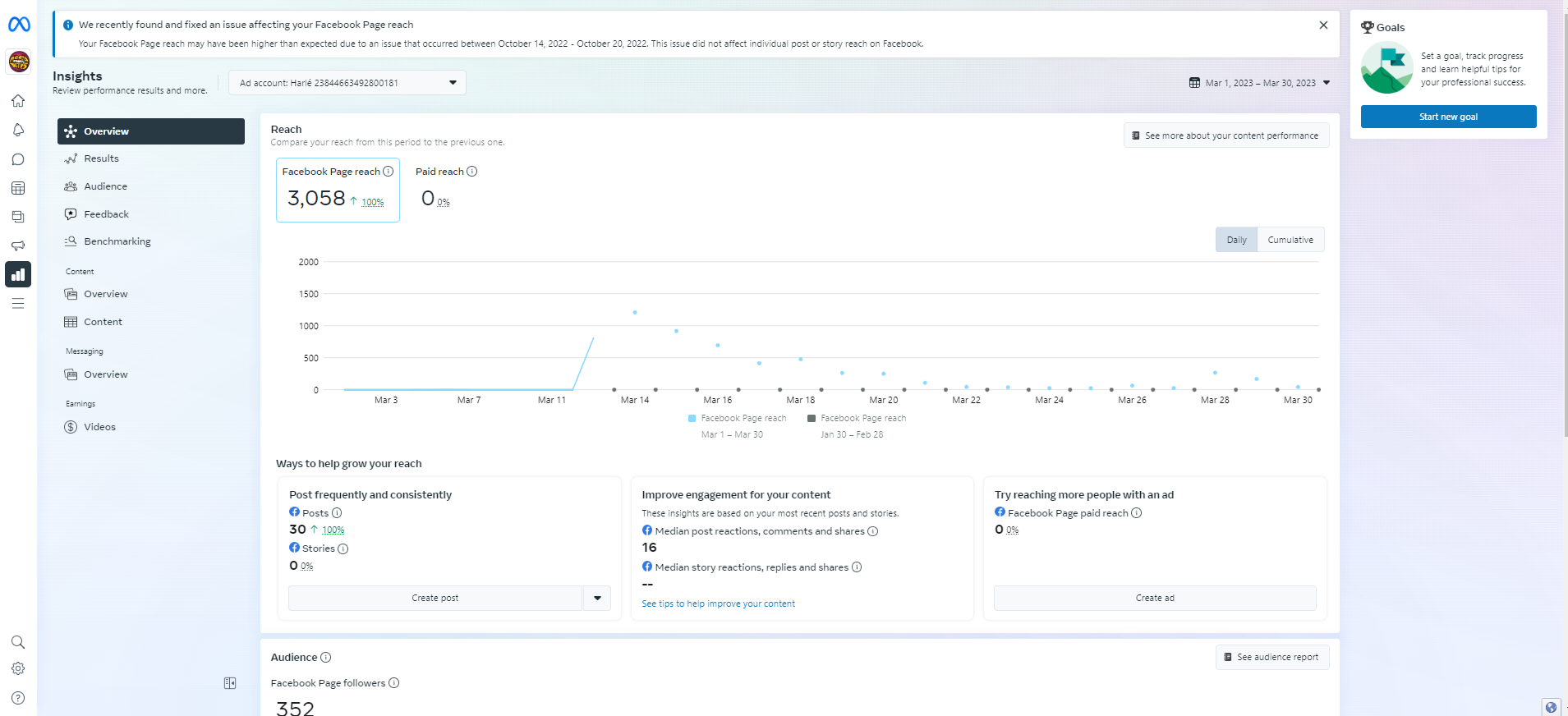
Task: Open the date range picker
Action: point(1259,83)
